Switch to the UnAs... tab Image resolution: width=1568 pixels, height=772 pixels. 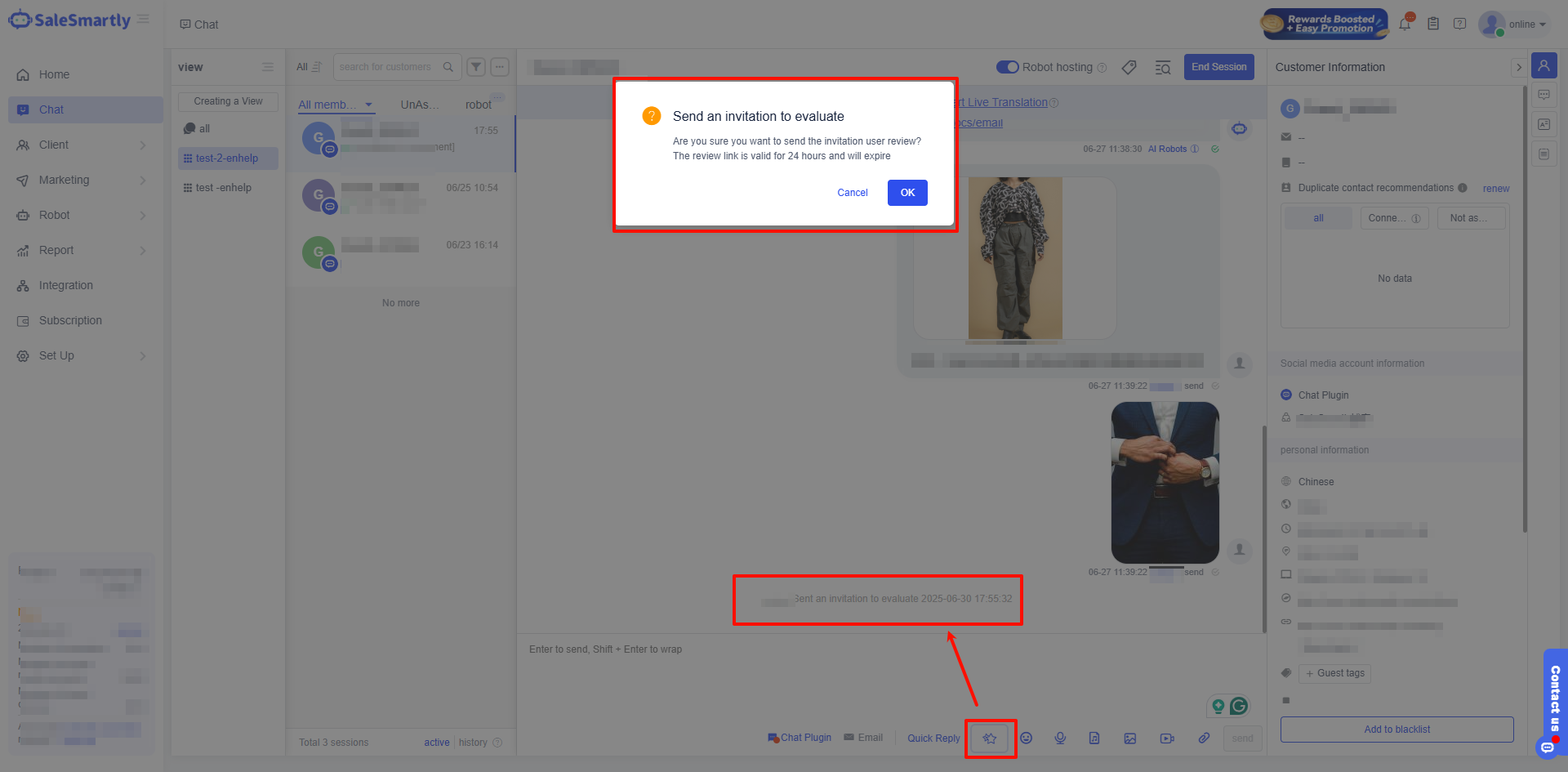click(x=420, y=105)
